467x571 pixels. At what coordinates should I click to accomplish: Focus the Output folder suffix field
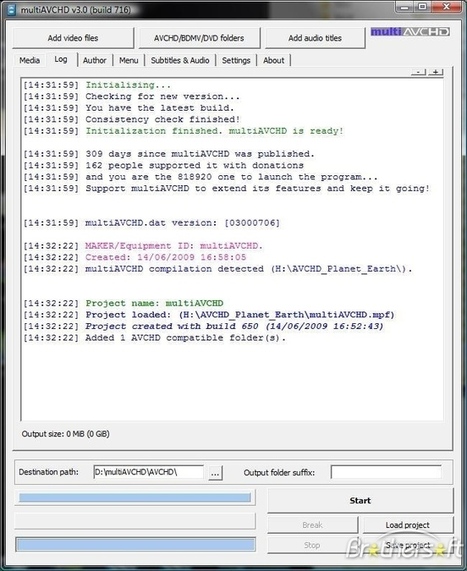(x=386, y=472)
